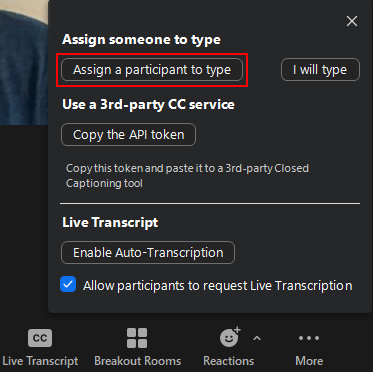The width and height of the screenshot is (373, 372).
Task: Open the More three-dots icon
Action: tap(309, 338)
